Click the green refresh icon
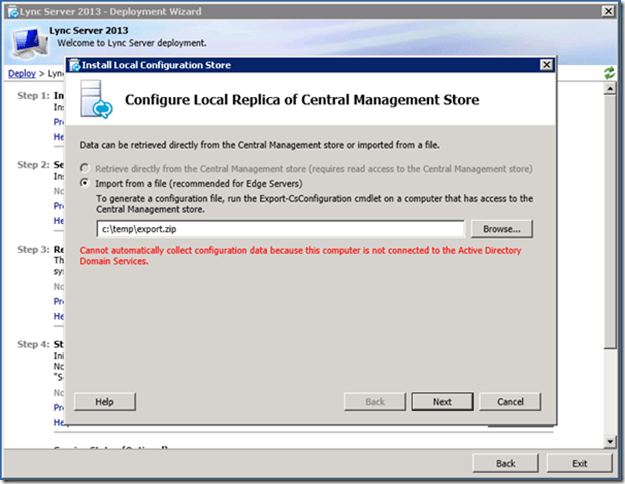Screen dimensions: 625x484 (610, 73)
